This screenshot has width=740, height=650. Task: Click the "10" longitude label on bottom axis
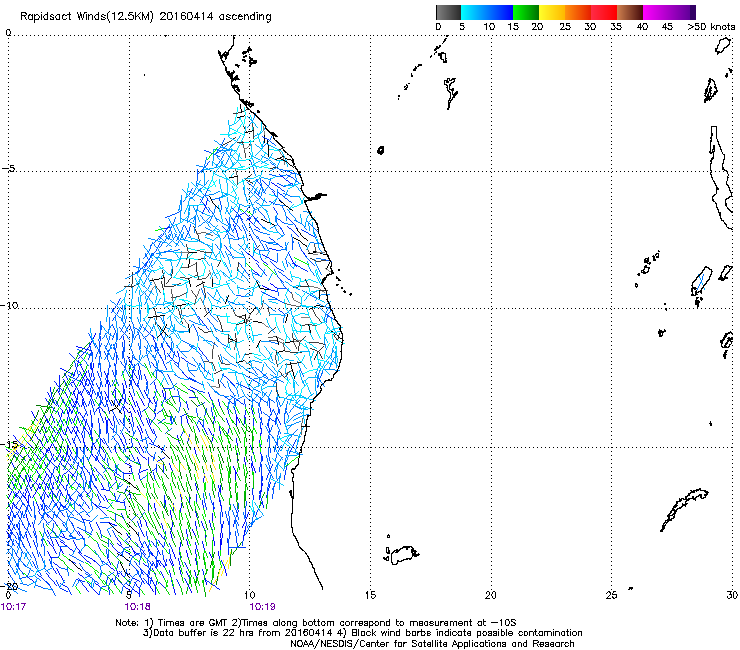pyautogui.click(x=250, y=595)
